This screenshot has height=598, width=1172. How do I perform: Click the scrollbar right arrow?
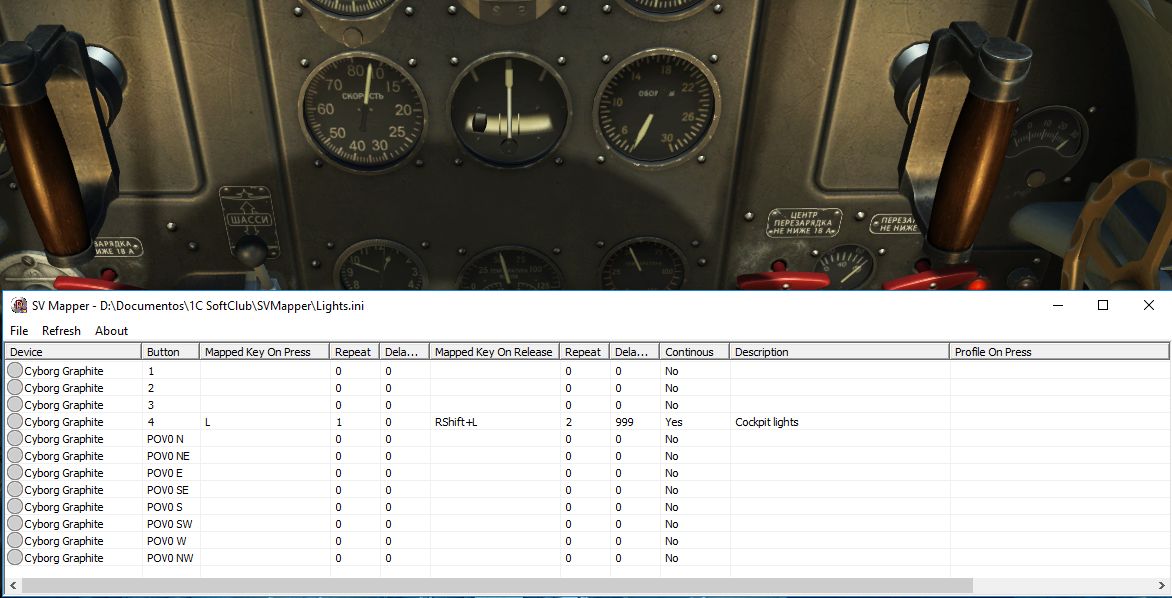coord(1161,585)
